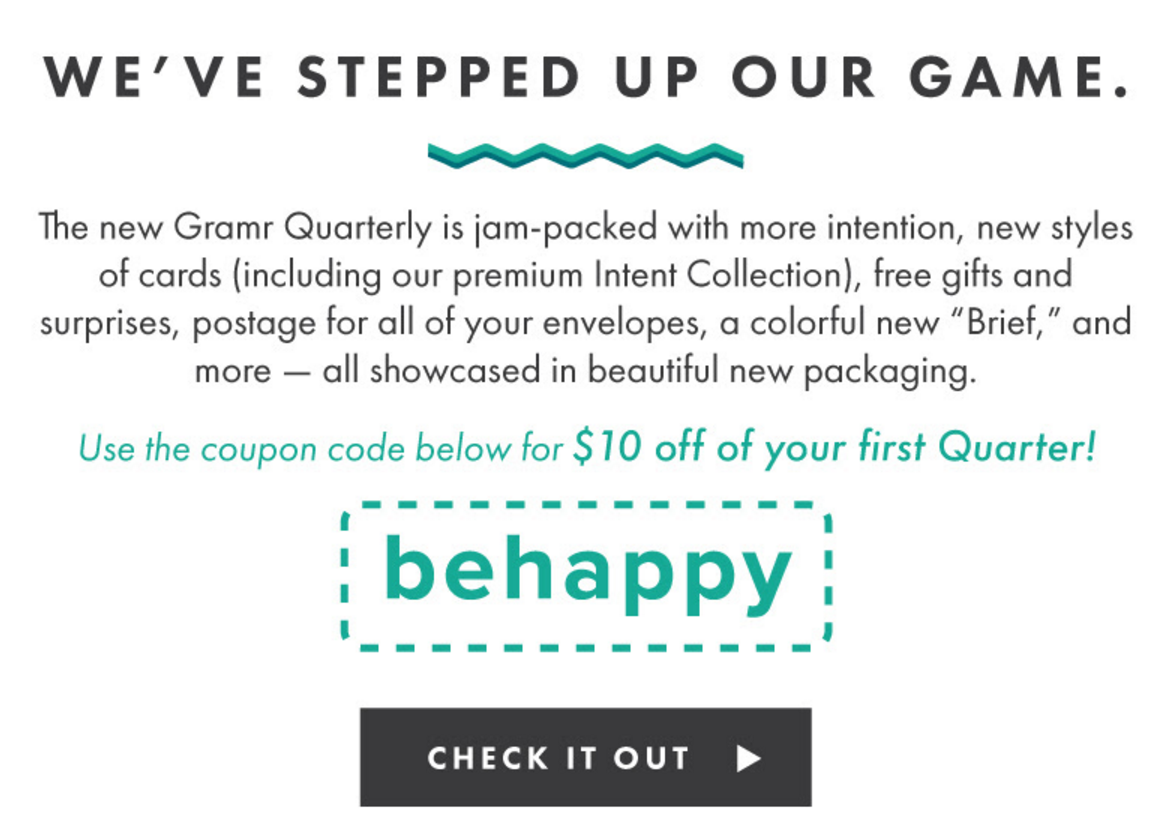Click the white arrow icon on the dark button
The image size is (1170, 834).
point(748,759)
